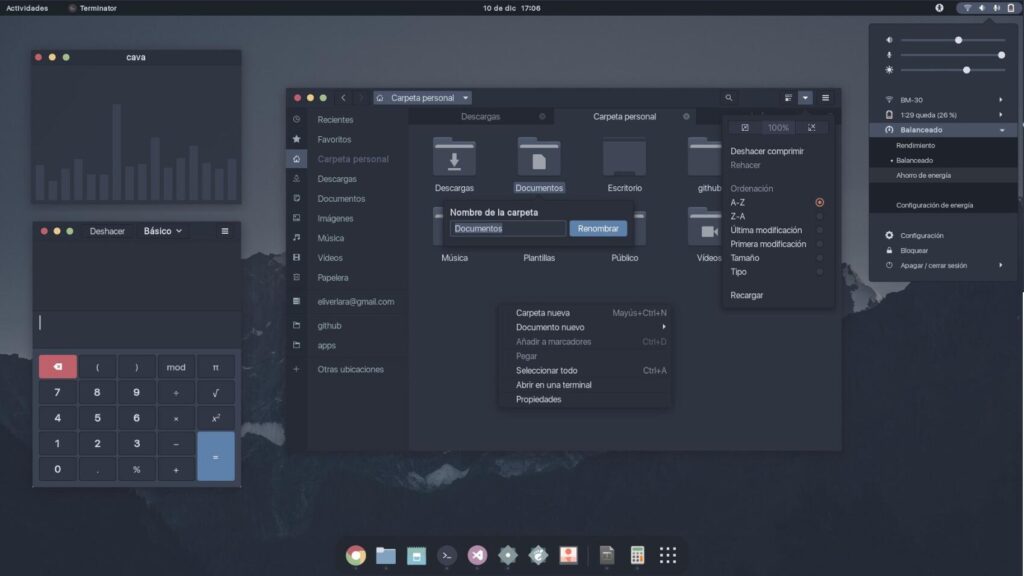Viewport: 1024px width, 576px height.
Task: Click the Renombrar button
Action: tap(598, 228)
